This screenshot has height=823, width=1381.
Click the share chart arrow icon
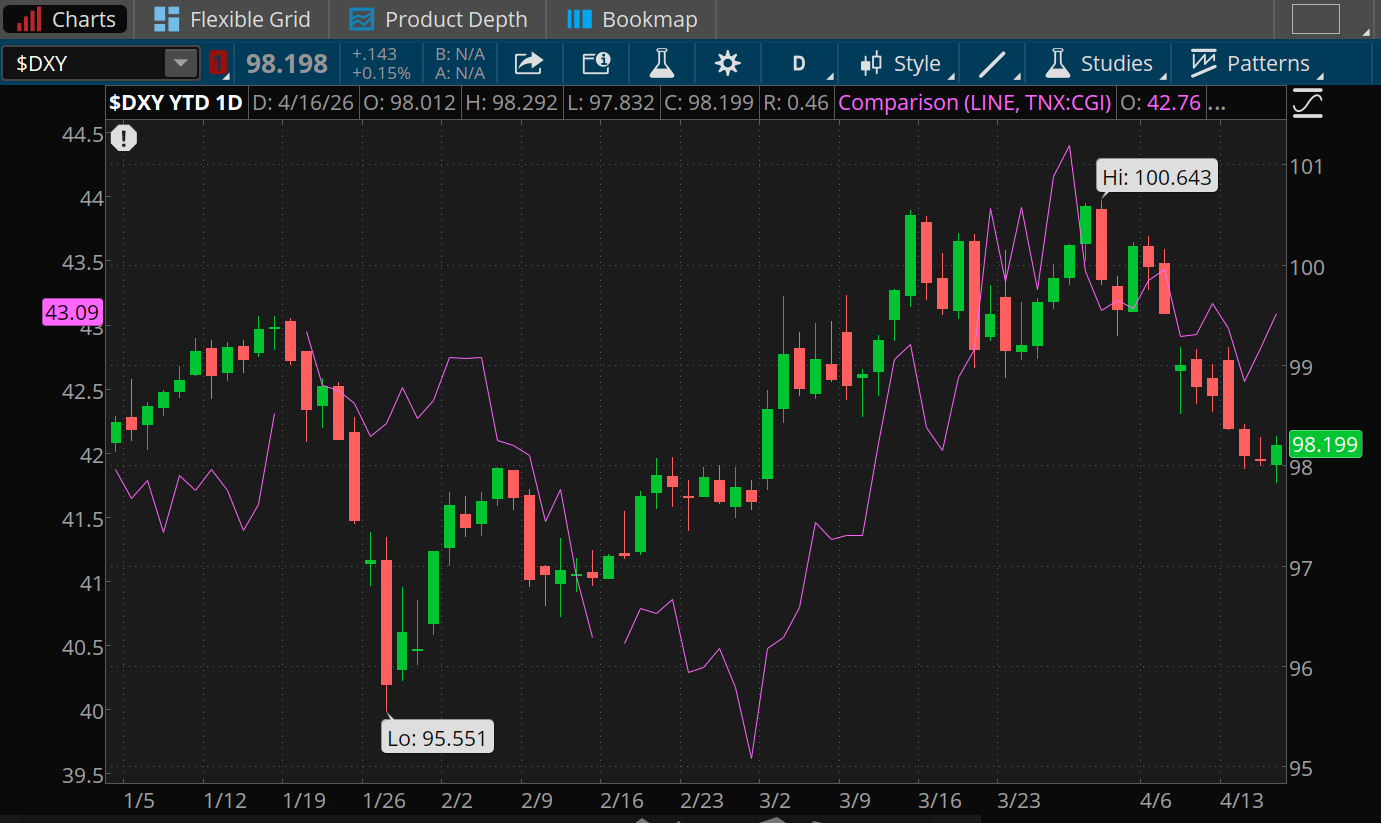[x=528, y=64]
